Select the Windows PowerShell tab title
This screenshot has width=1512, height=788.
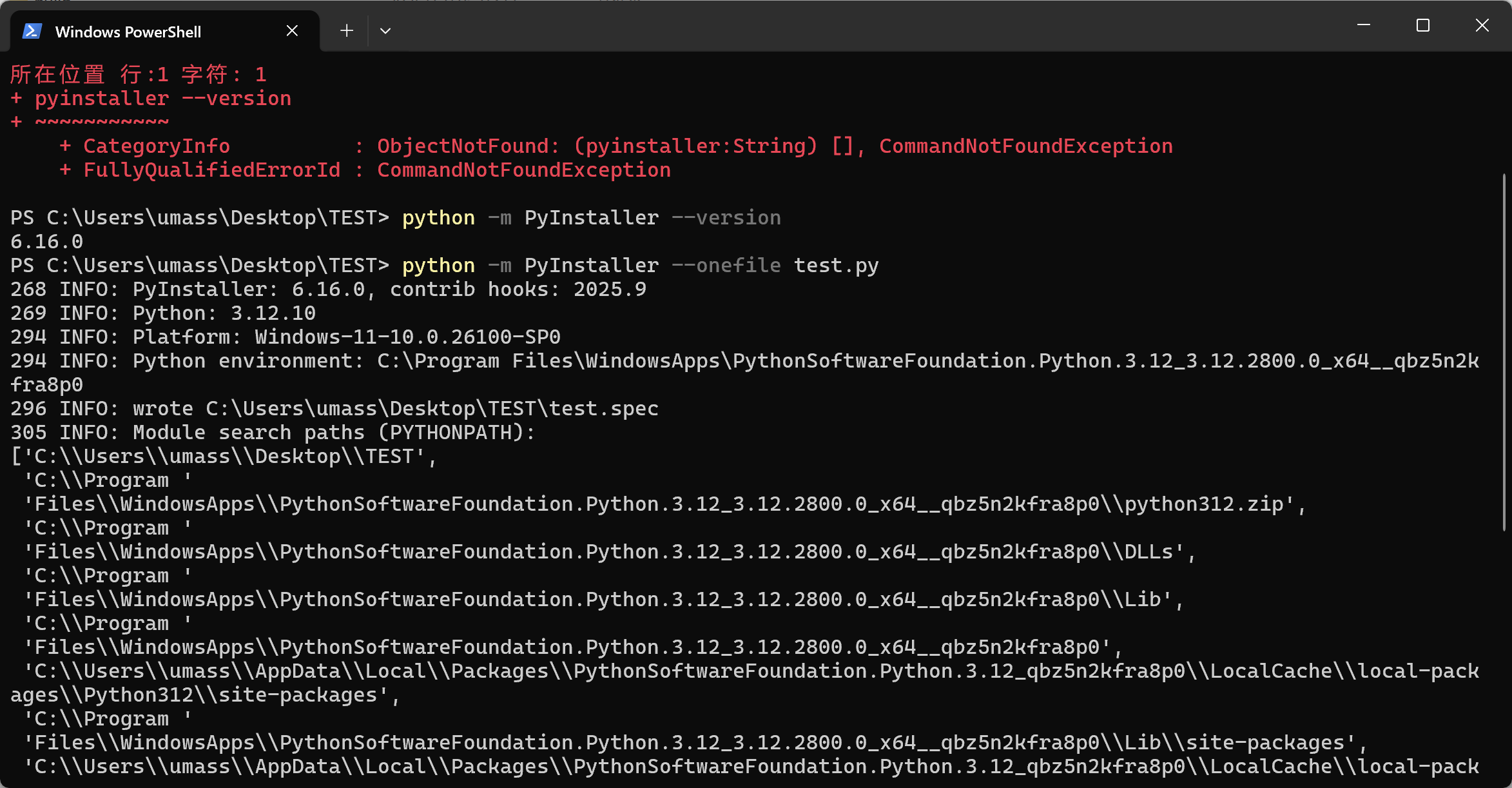128,32
